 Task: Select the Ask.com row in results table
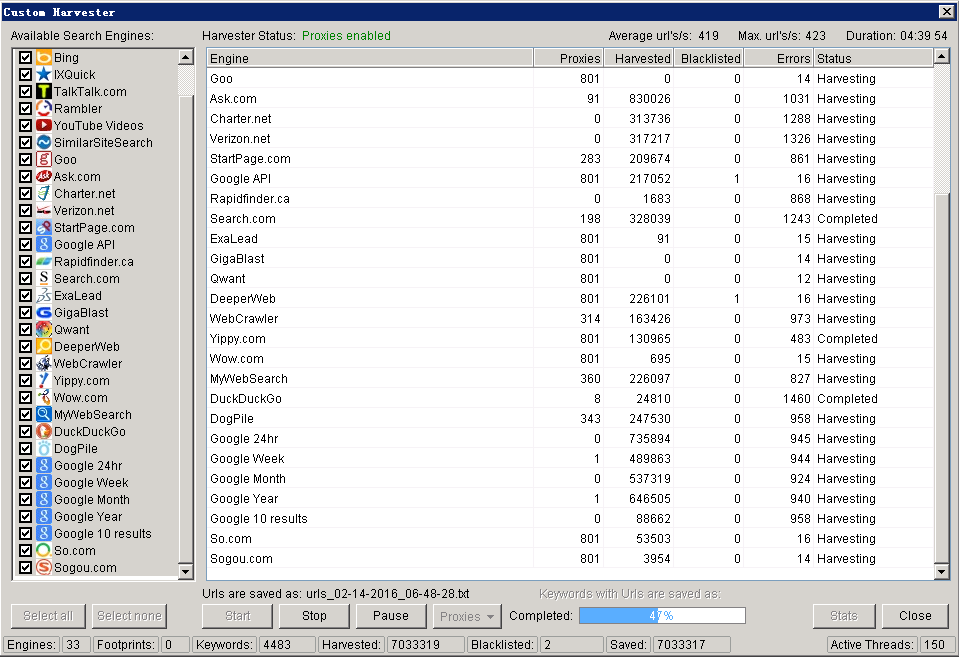click(x=570, y=98)
